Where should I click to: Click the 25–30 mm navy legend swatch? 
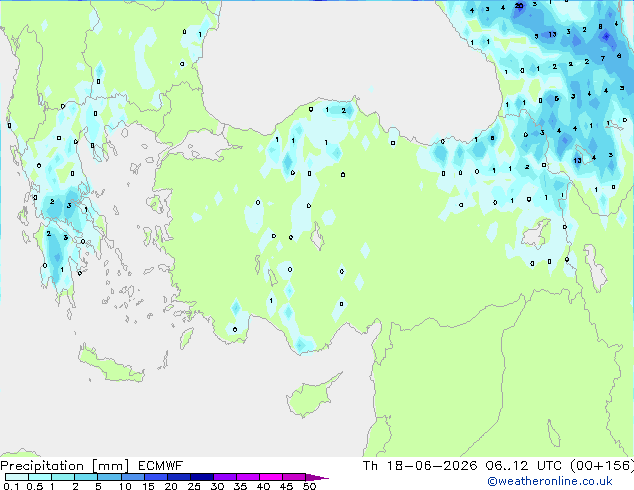pyautogui.click(x=201, y=477)
